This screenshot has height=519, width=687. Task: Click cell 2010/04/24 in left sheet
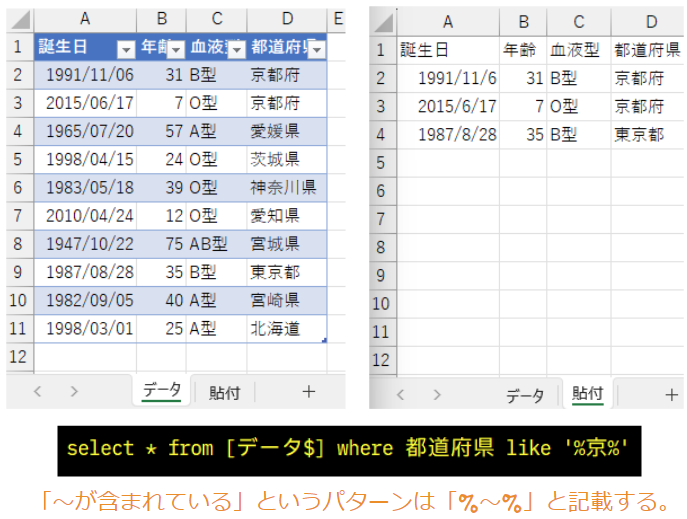(85, 216)
